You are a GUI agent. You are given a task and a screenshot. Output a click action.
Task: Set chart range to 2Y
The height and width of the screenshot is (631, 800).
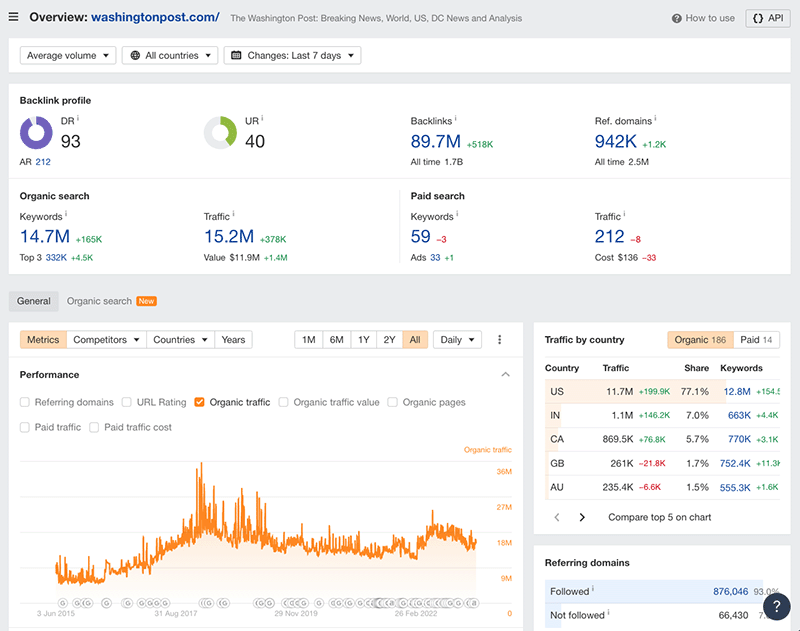pos(390,340)
